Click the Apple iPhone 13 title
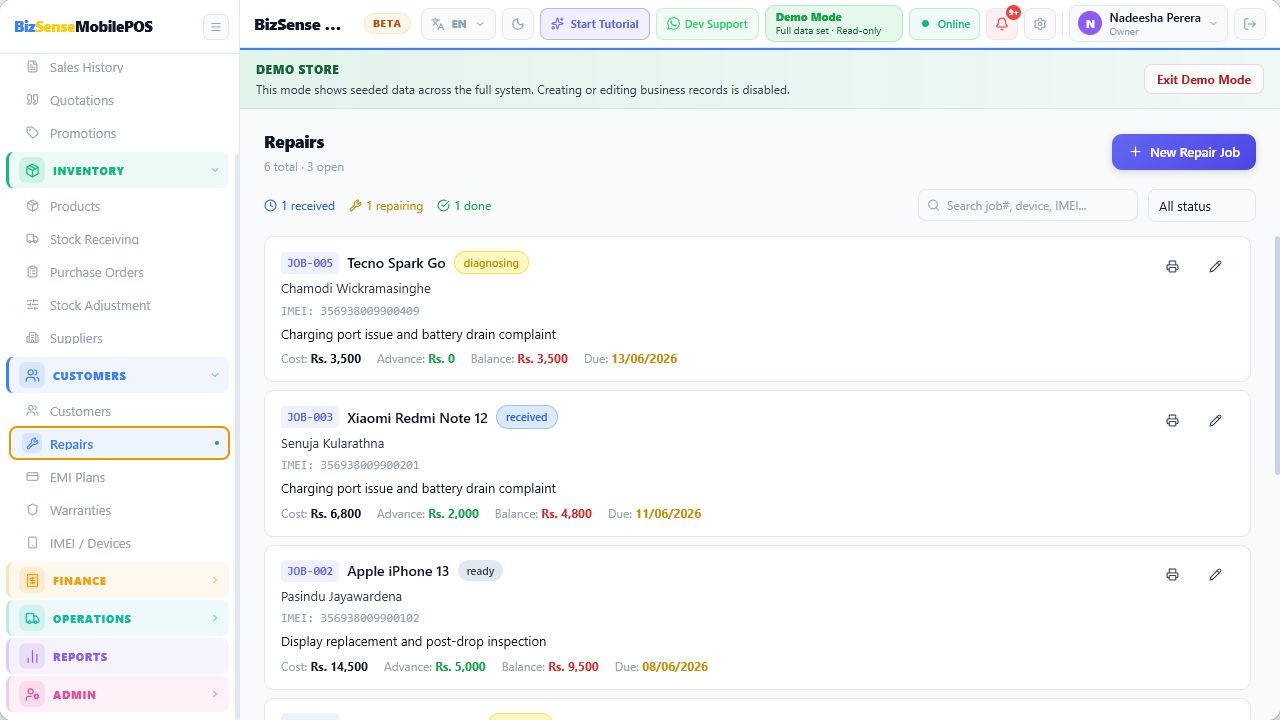 [x=398, y=571]
